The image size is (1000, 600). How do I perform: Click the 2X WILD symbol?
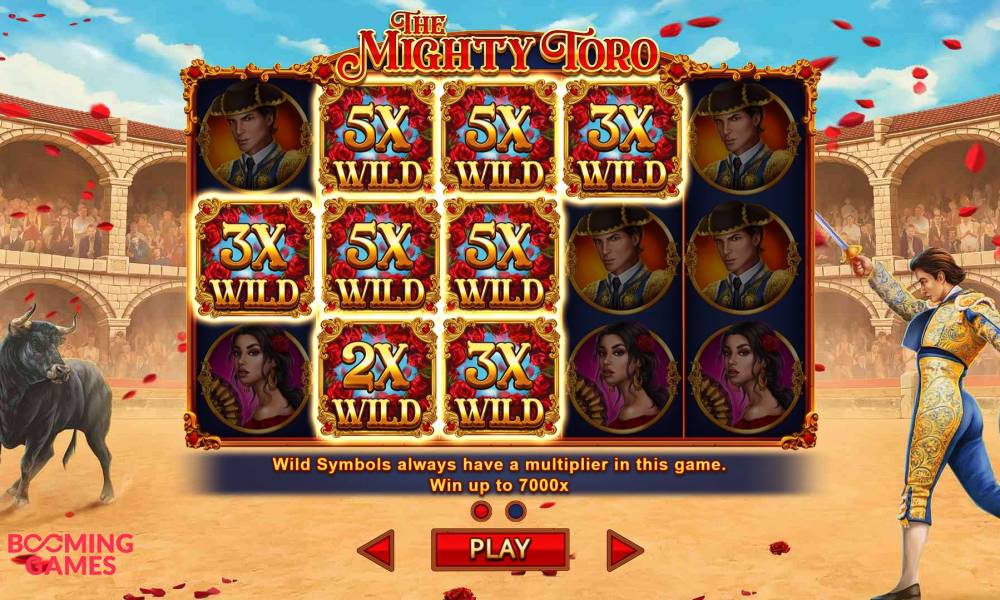click(x=377, y=377)
